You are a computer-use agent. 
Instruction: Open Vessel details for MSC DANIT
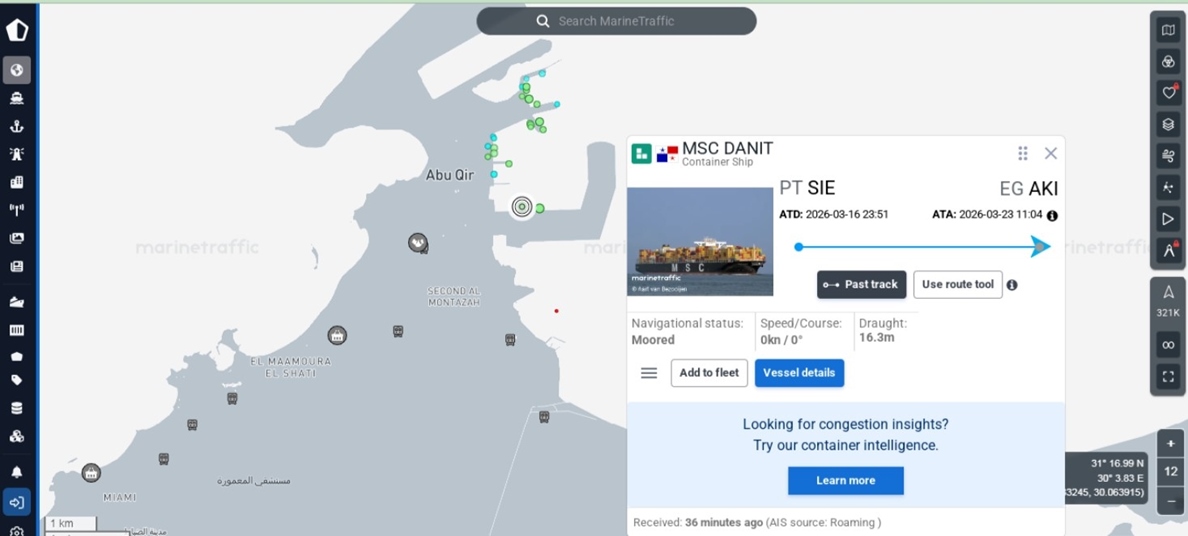click(799, 373)
